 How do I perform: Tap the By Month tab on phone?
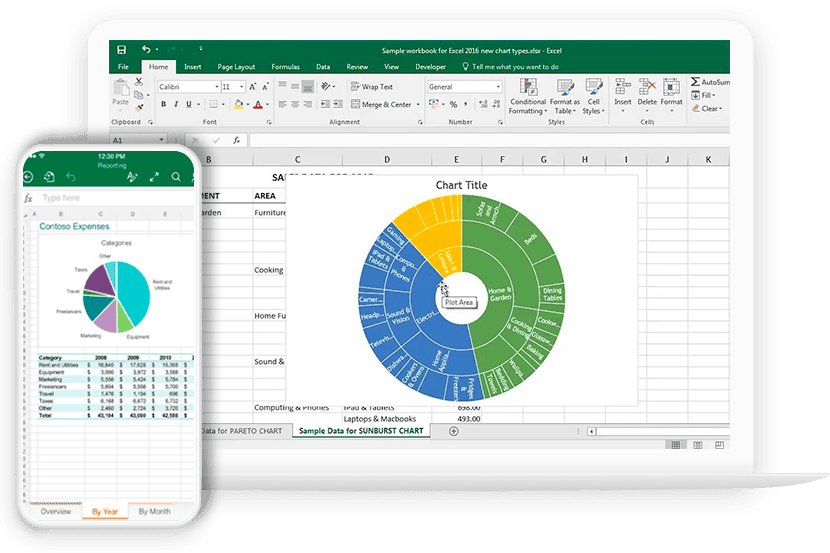coord(155,512)
